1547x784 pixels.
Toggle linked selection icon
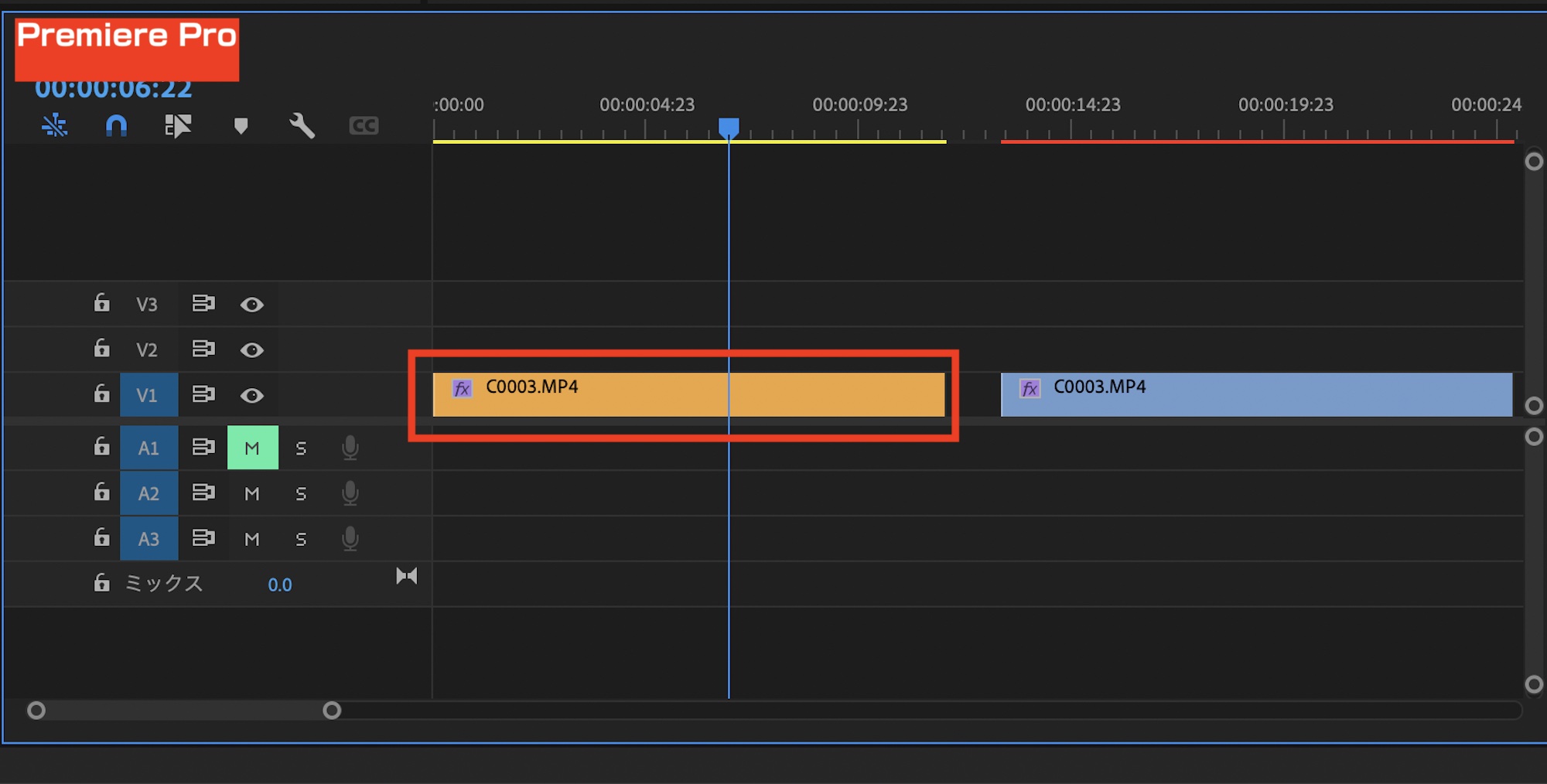click(x=178, y=125)
